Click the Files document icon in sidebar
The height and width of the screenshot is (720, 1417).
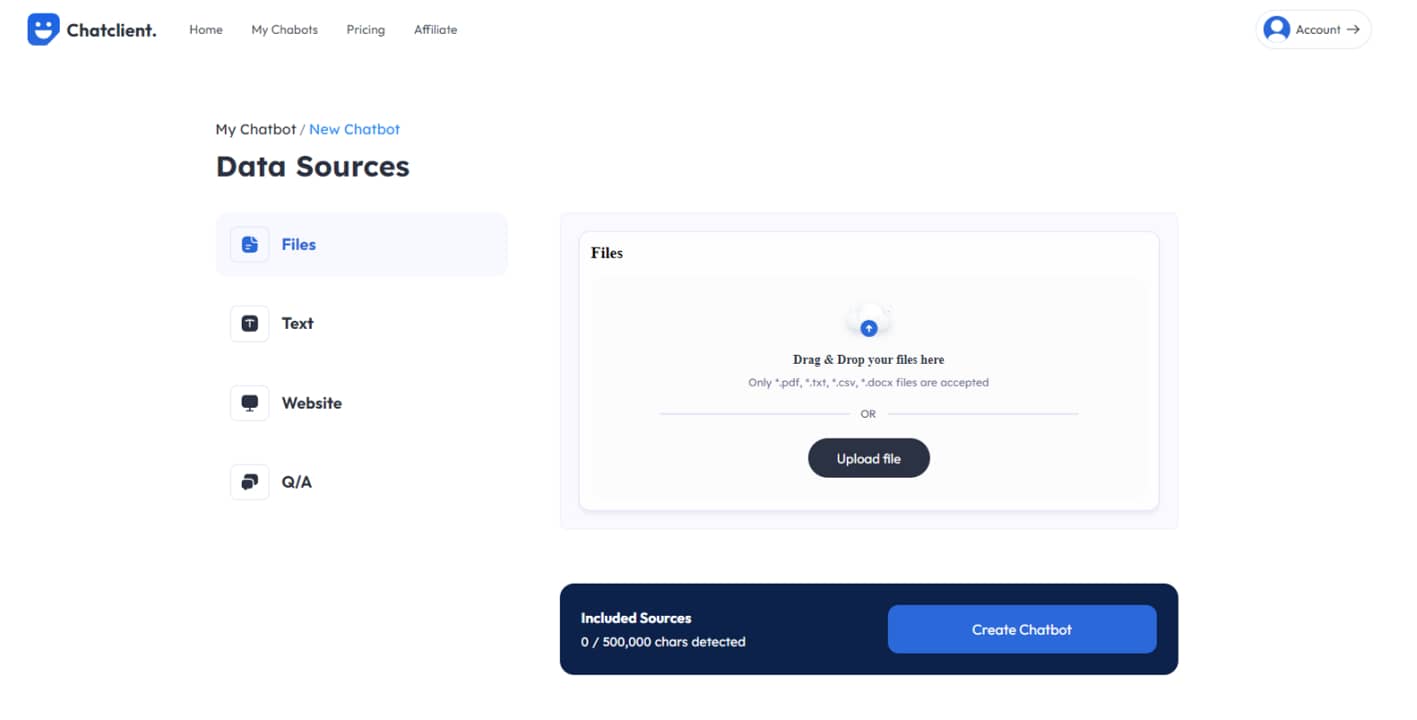(250, 245)
